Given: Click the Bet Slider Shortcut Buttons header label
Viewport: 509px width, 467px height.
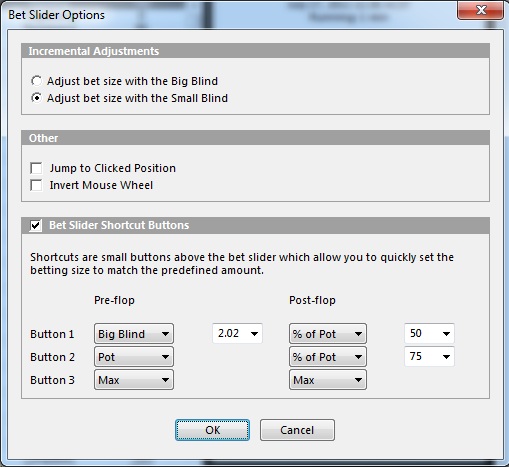Looking at the screenshot, I should [x=119, y=225].
